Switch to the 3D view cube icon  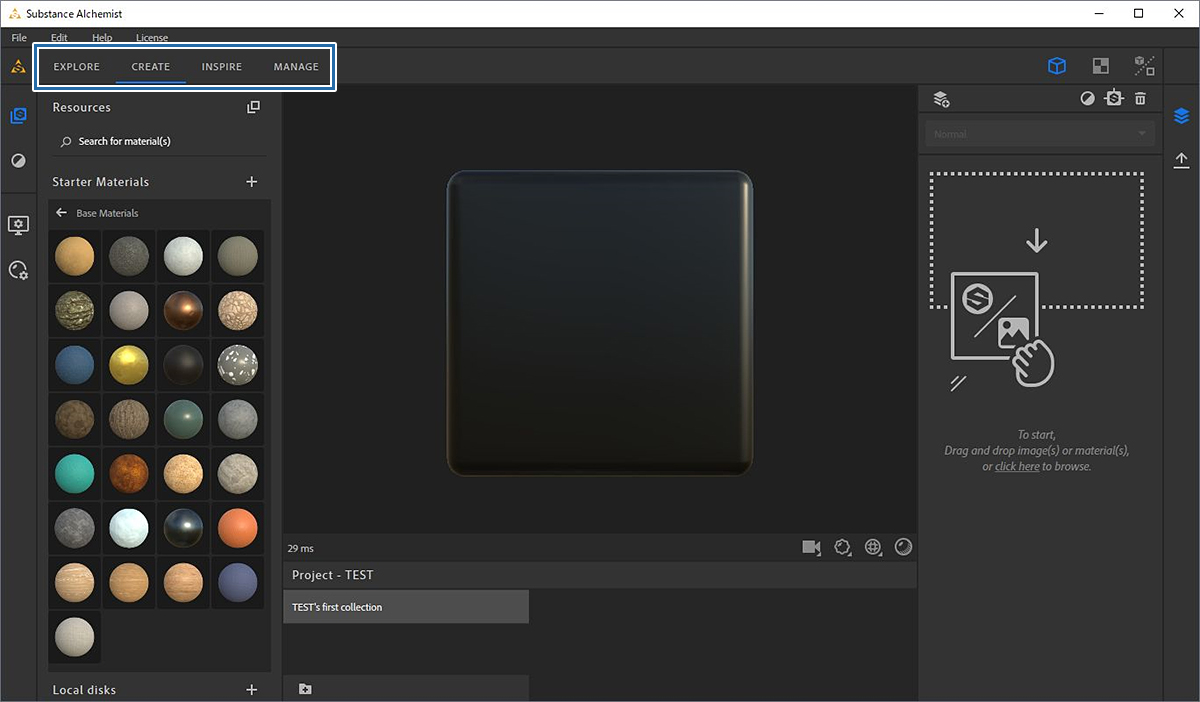[x=1057, y=66]
